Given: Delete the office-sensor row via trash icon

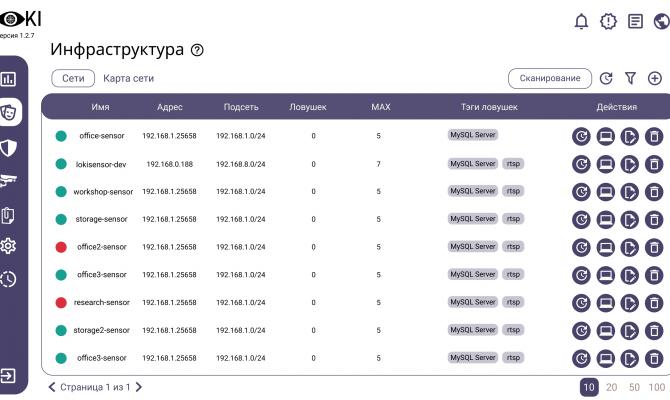Looking at the screenshot, I should click(x=654, y=136).
